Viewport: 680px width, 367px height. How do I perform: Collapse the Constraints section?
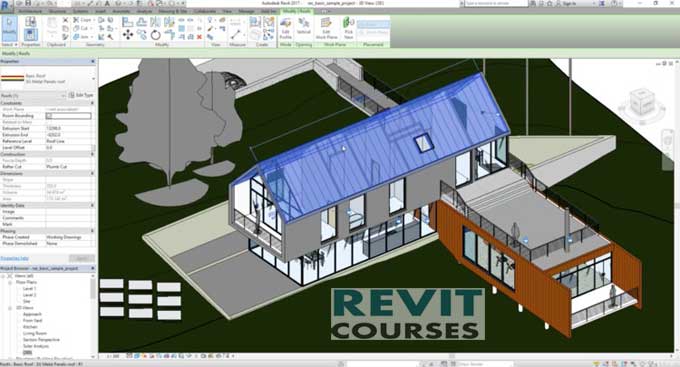click(x=92, y=103)
